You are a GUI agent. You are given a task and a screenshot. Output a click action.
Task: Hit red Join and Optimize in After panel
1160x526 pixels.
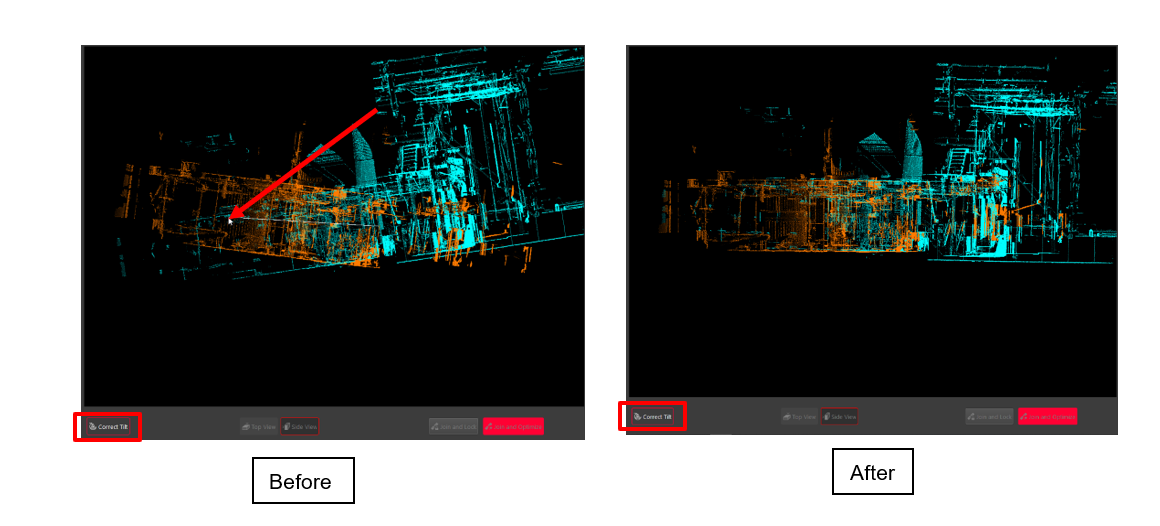point(1047,416)
